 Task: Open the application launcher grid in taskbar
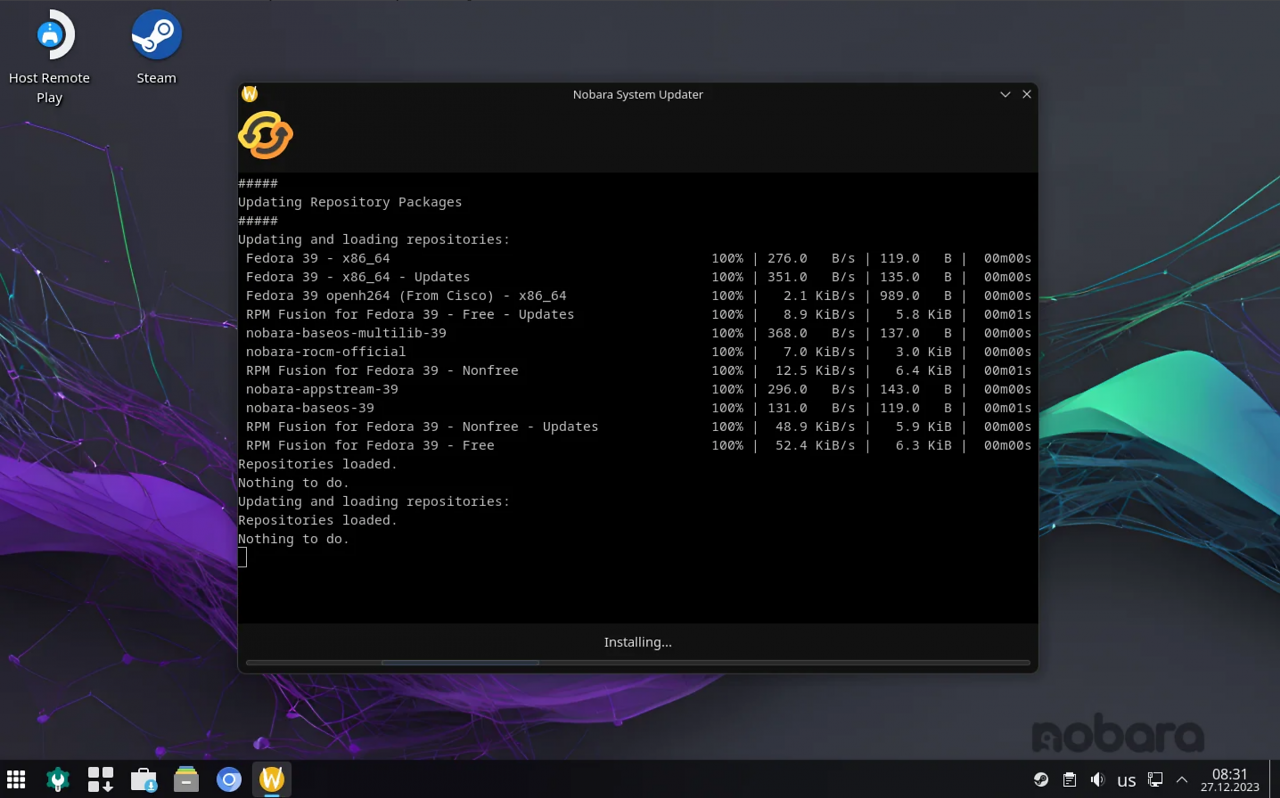[x=16, y=779]
